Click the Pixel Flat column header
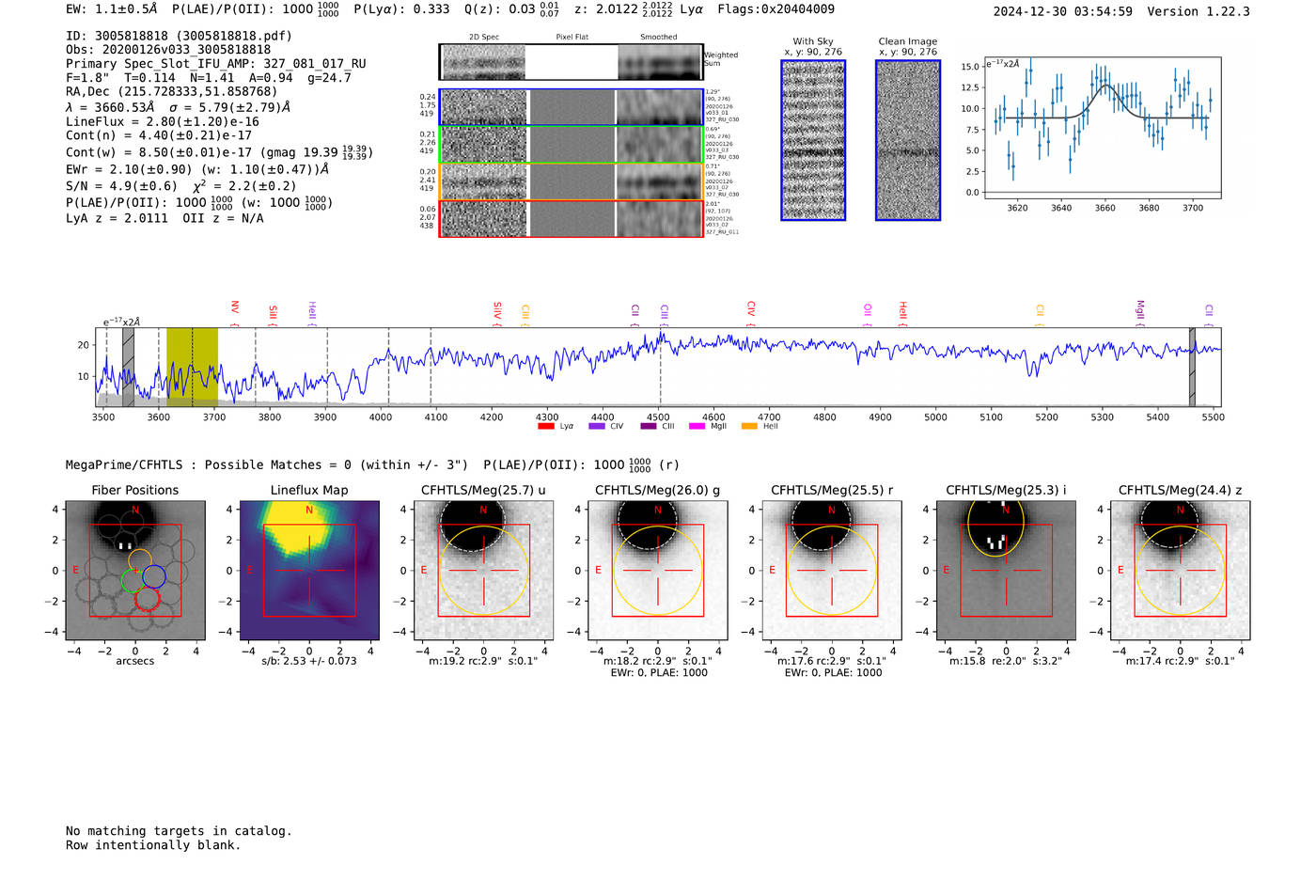 click(572, 38)
